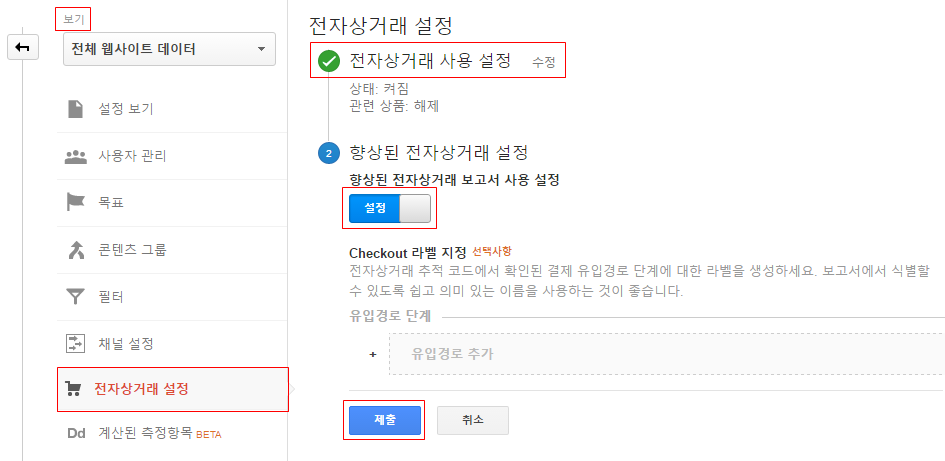The image size is (945, 461).
Task: Click the 수정 link
Action: [x=544, y=62]
